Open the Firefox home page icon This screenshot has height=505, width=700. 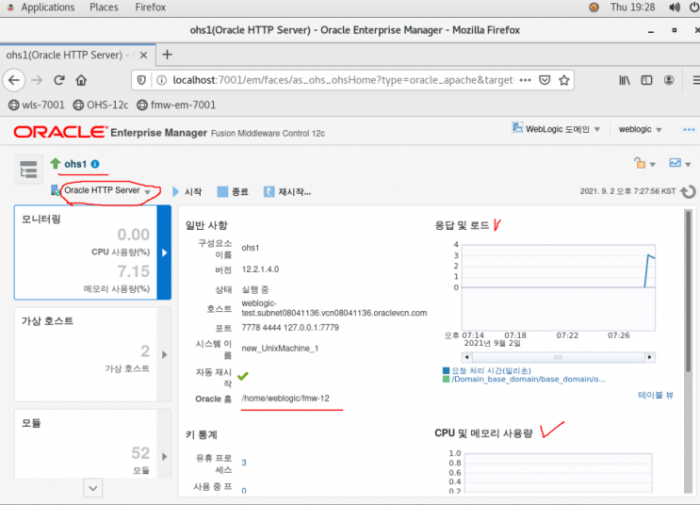coord(81,80)
